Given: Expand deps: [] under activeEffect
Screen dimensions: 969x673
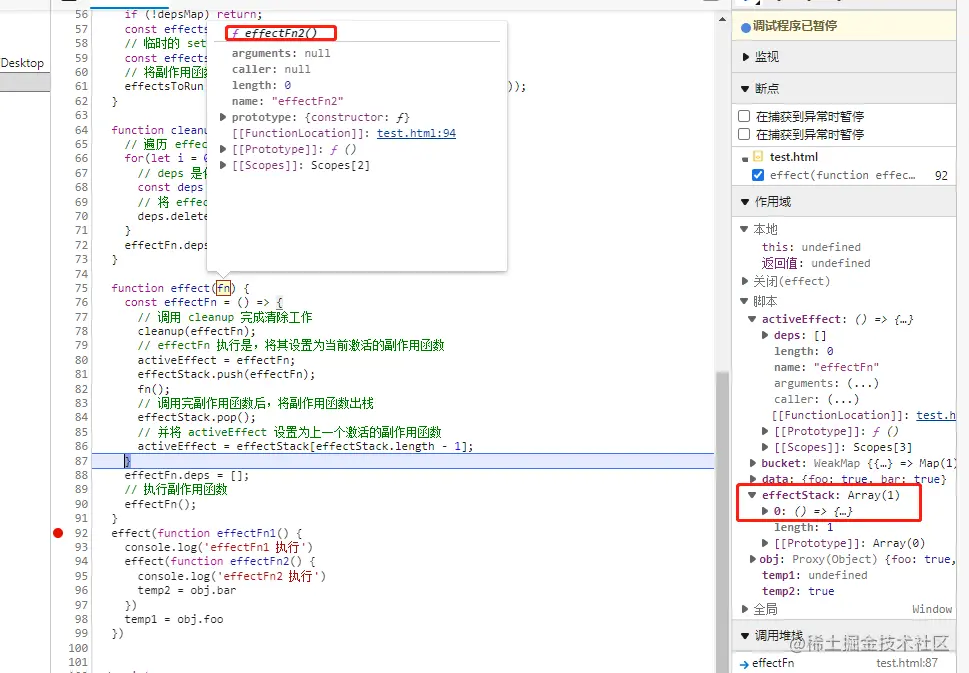Looking at the screenshot, I should [765, 336].
